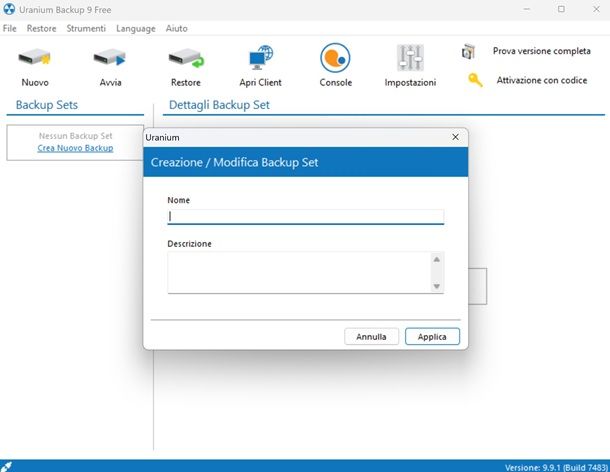Click the rocket icon in status bar
The image size is (610, 472).
tap(6, 466)
